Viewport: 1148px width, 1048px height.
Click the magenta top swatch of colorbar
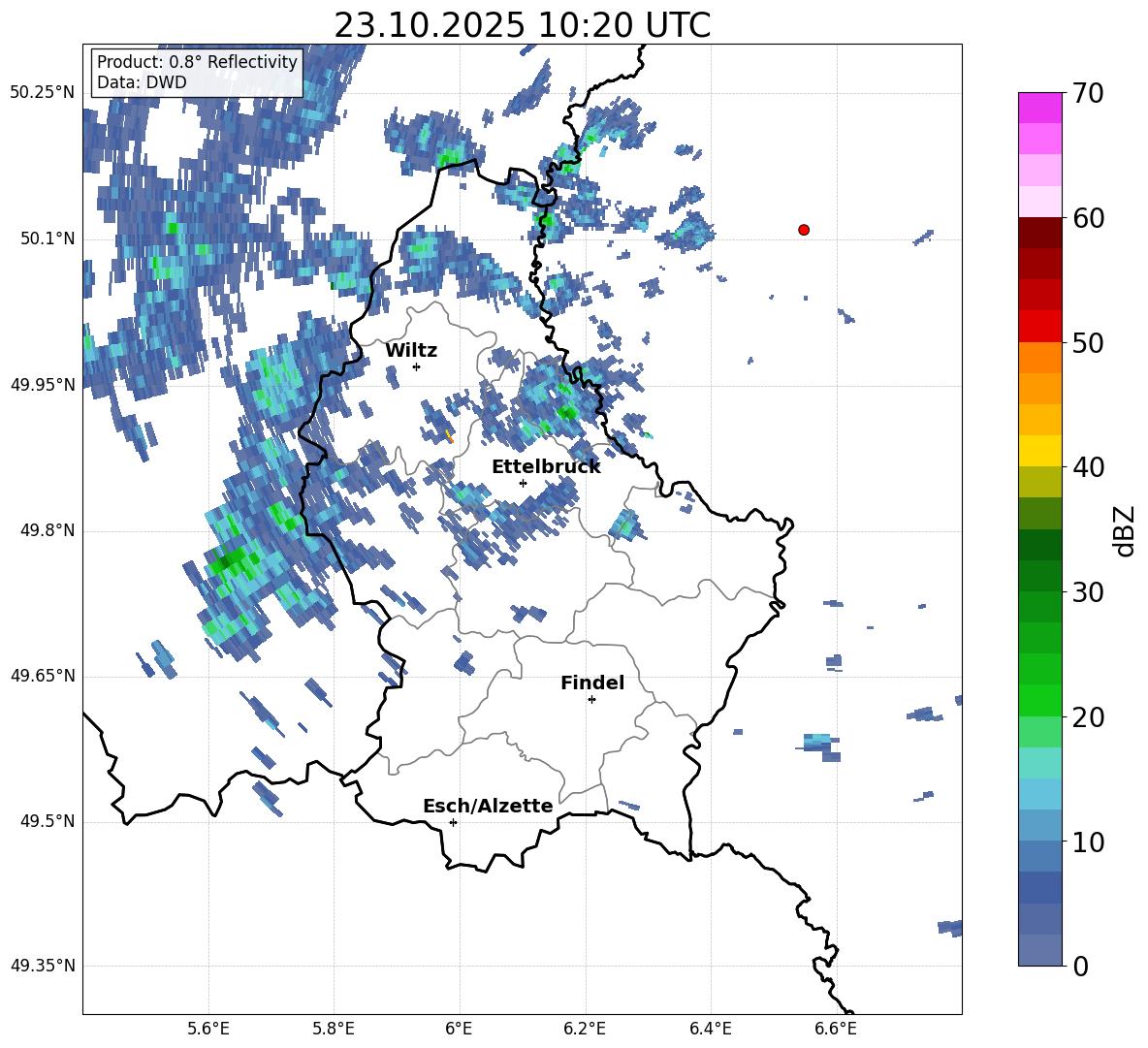click(x=1039, y=108)
